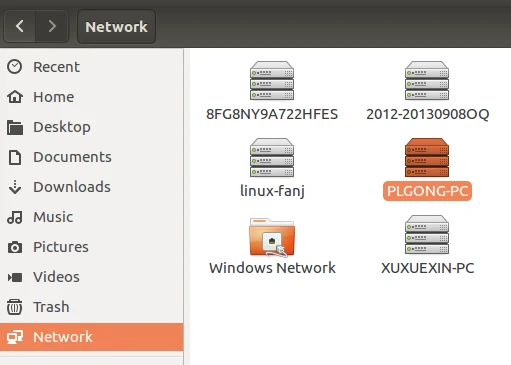This screenshot has width=511, height=365.
Task: Click the Windows Network name label
Action: click(x=272, y=268)
